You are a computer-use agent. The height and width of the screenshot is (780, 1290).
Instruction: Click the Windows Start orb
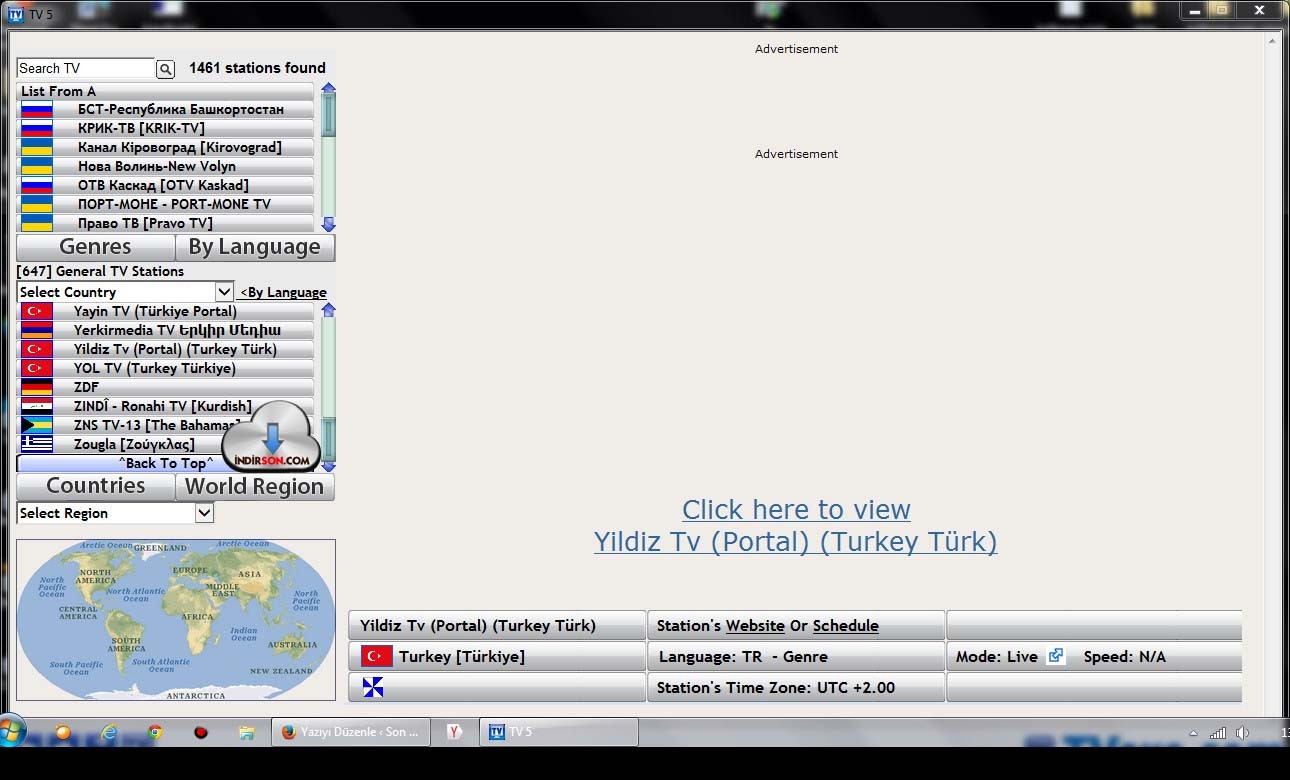pos(10,731)
